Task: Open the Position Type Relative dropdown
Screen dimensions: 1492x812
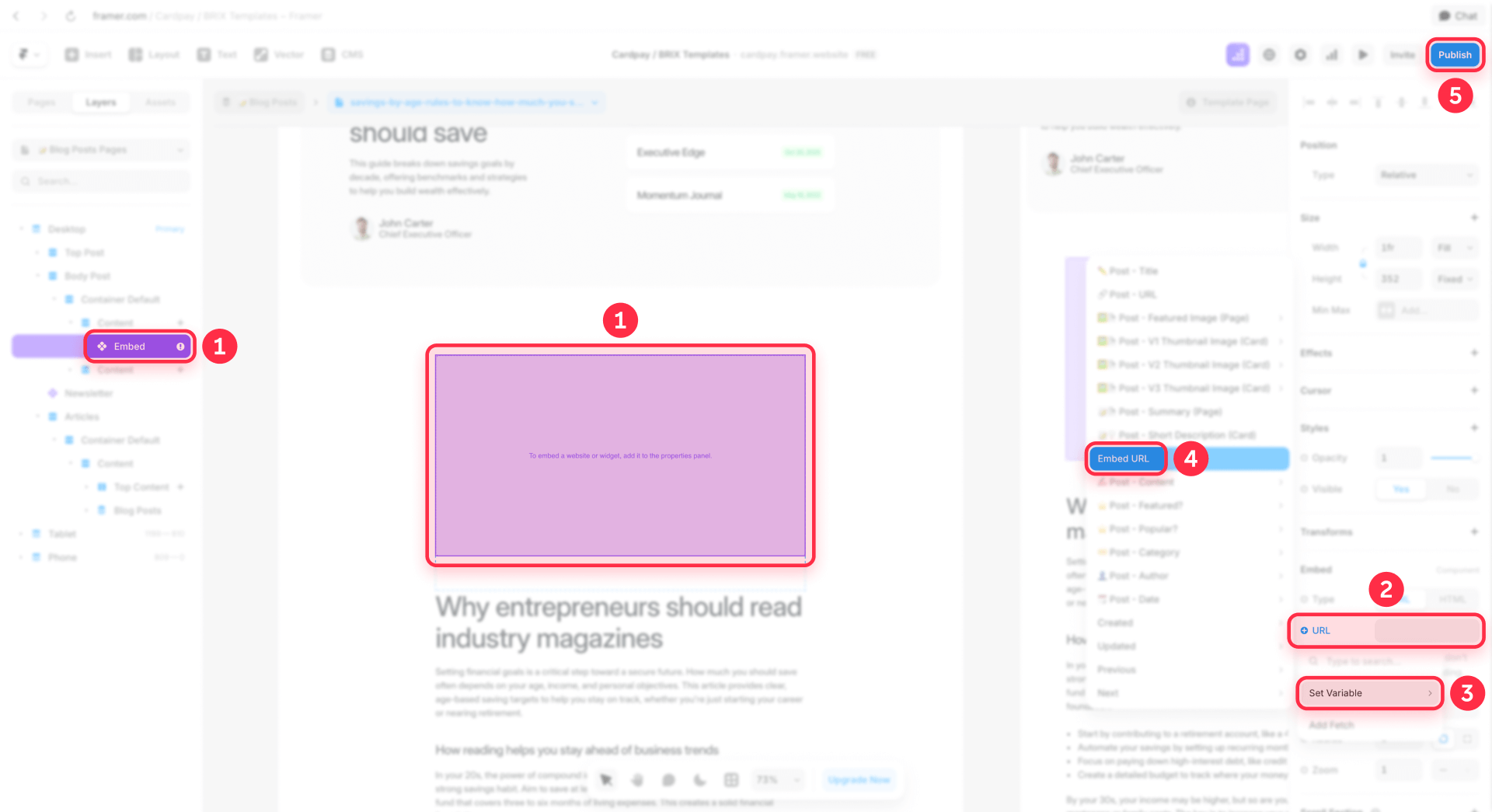Action: [1426, 175]
